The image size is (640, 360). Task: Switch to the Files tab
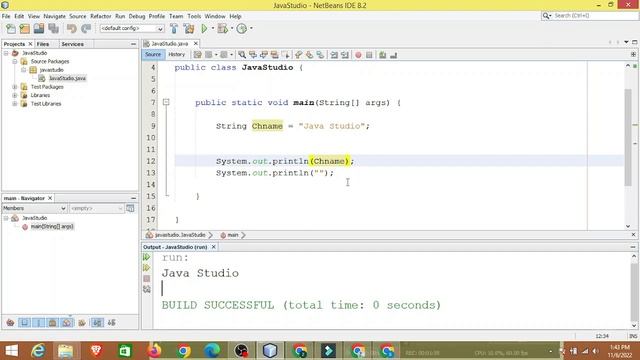coord(43,44)
